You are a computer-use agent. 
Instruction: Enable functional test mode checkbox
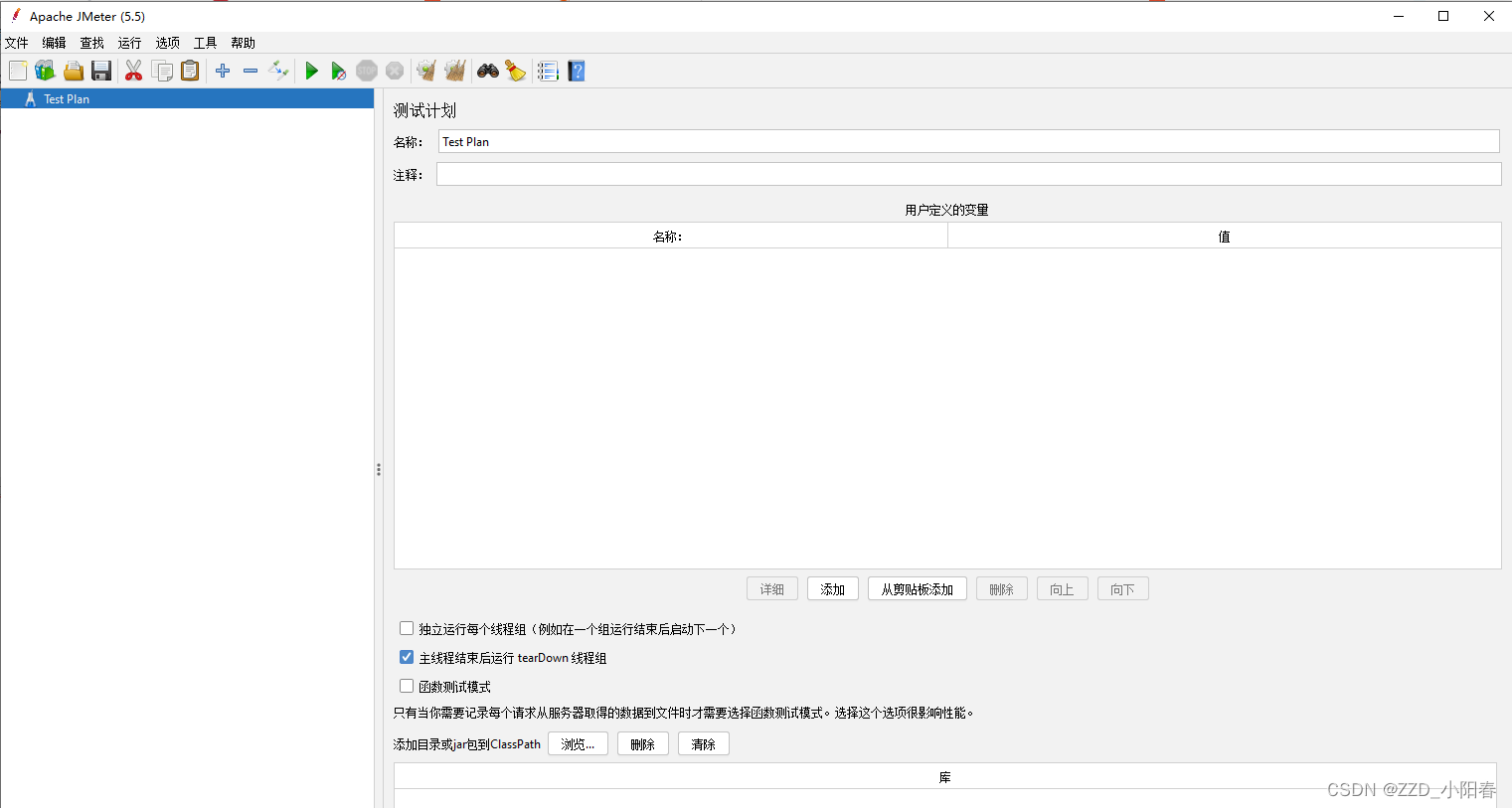(x=407, y=686)
